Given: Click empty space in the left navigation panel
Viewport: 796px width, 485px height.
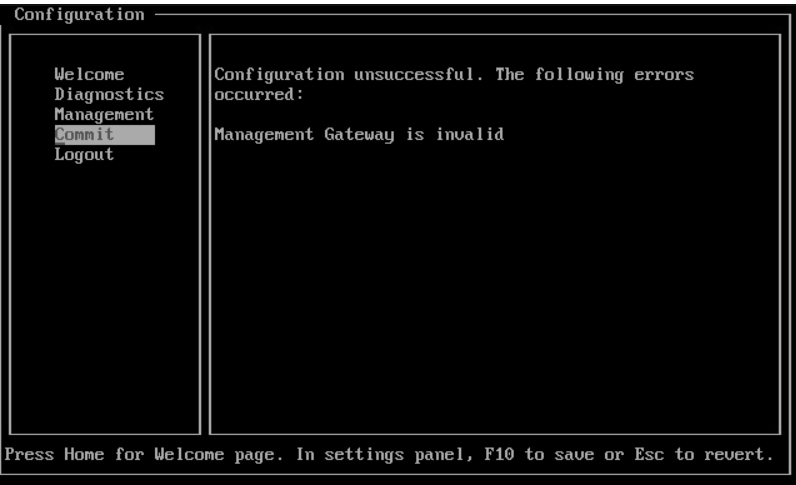Looking at the screenshot, I should coord(105,295).
